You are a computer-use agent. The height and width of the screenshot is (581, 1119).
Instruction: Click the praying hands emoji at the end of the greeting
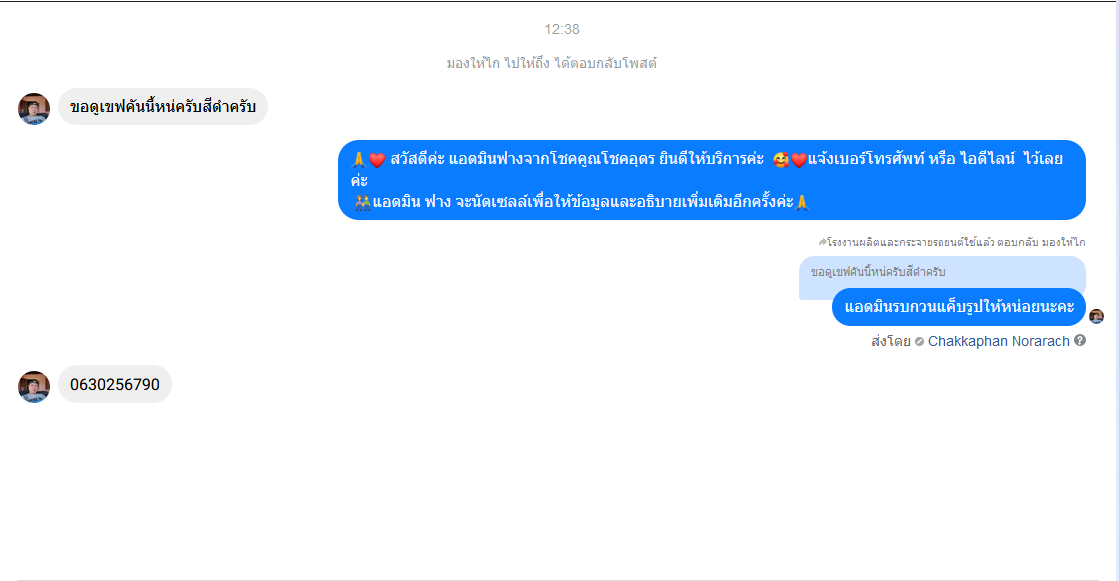[x=802, y=203]
